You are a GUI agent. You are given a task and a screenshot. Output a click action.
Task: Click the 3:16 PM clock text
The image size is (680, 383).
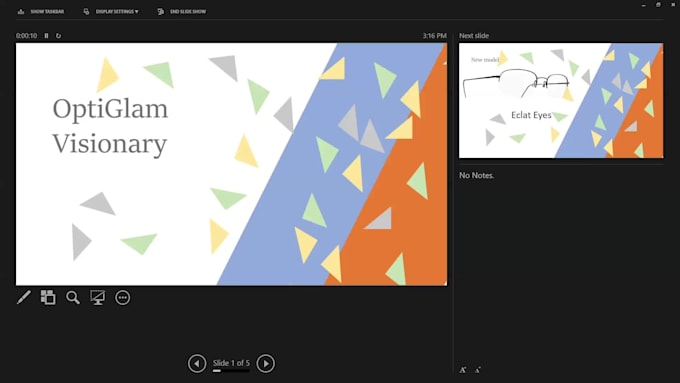[x=435, y=36]
